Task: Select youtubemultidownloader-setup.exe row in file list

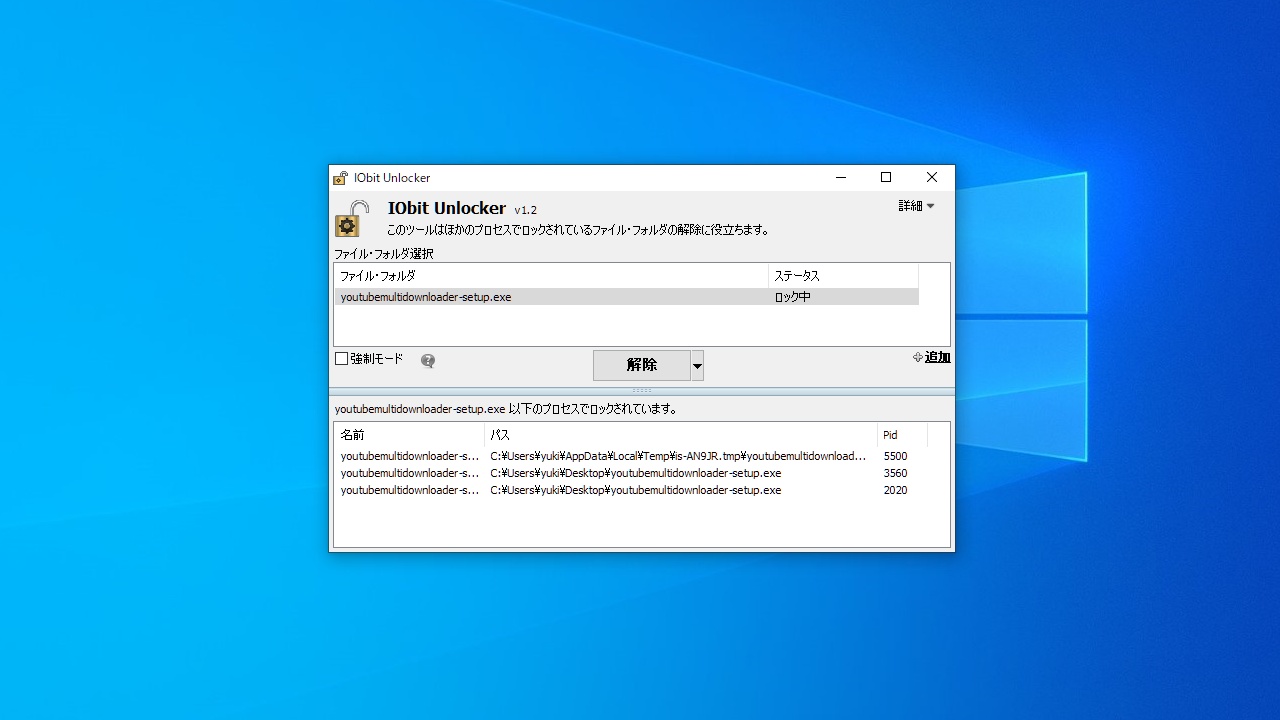Action: [626, 297]
